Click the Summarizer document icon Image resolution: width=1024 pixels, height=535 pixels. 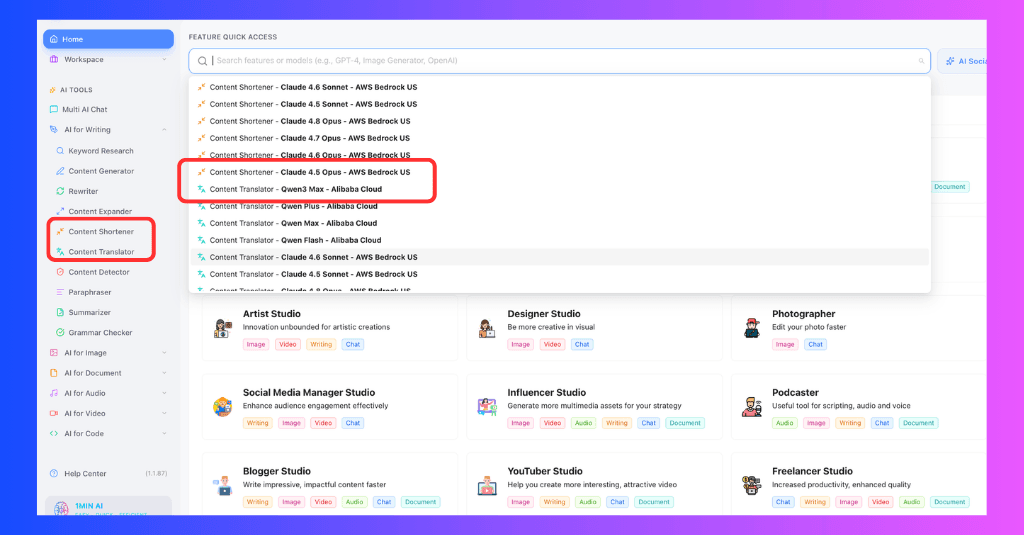pyautogui.click(x=60, y=312)
